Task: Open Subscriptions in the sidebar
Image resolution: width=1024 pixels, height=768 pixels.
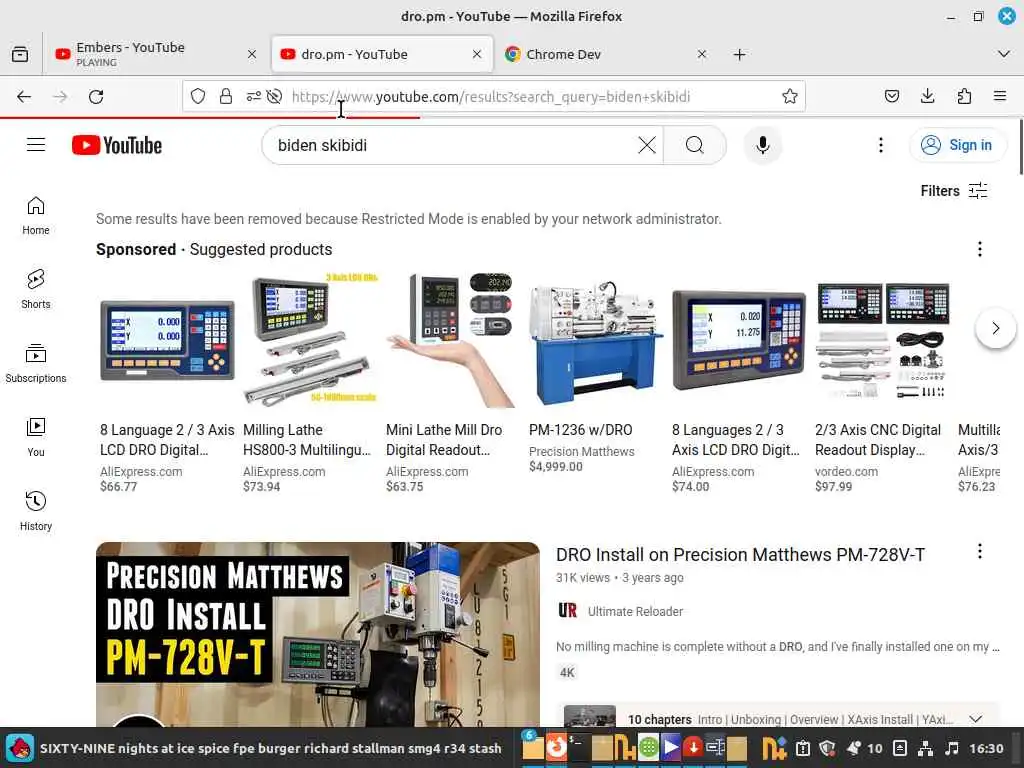Action: pyautogui.click(x=36, y=363)
